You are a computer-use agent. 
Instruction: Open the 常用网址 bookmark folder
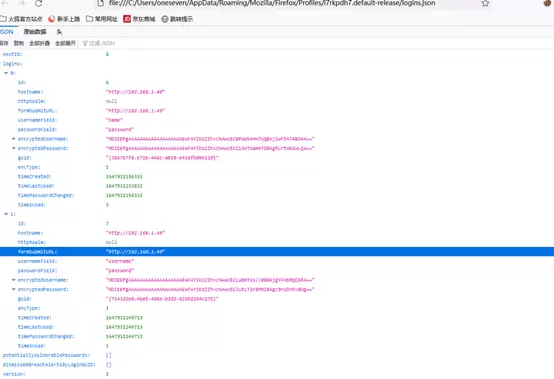point(102,19)
